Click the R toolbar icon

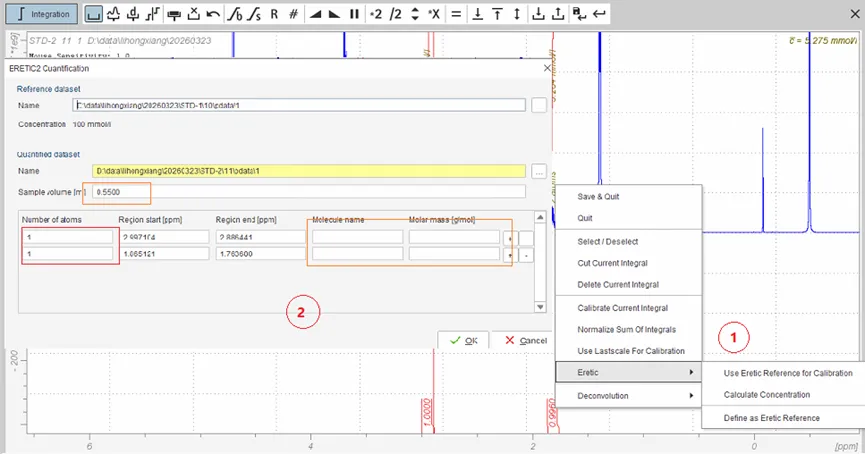pyautogui.click(x=274, y=14)
